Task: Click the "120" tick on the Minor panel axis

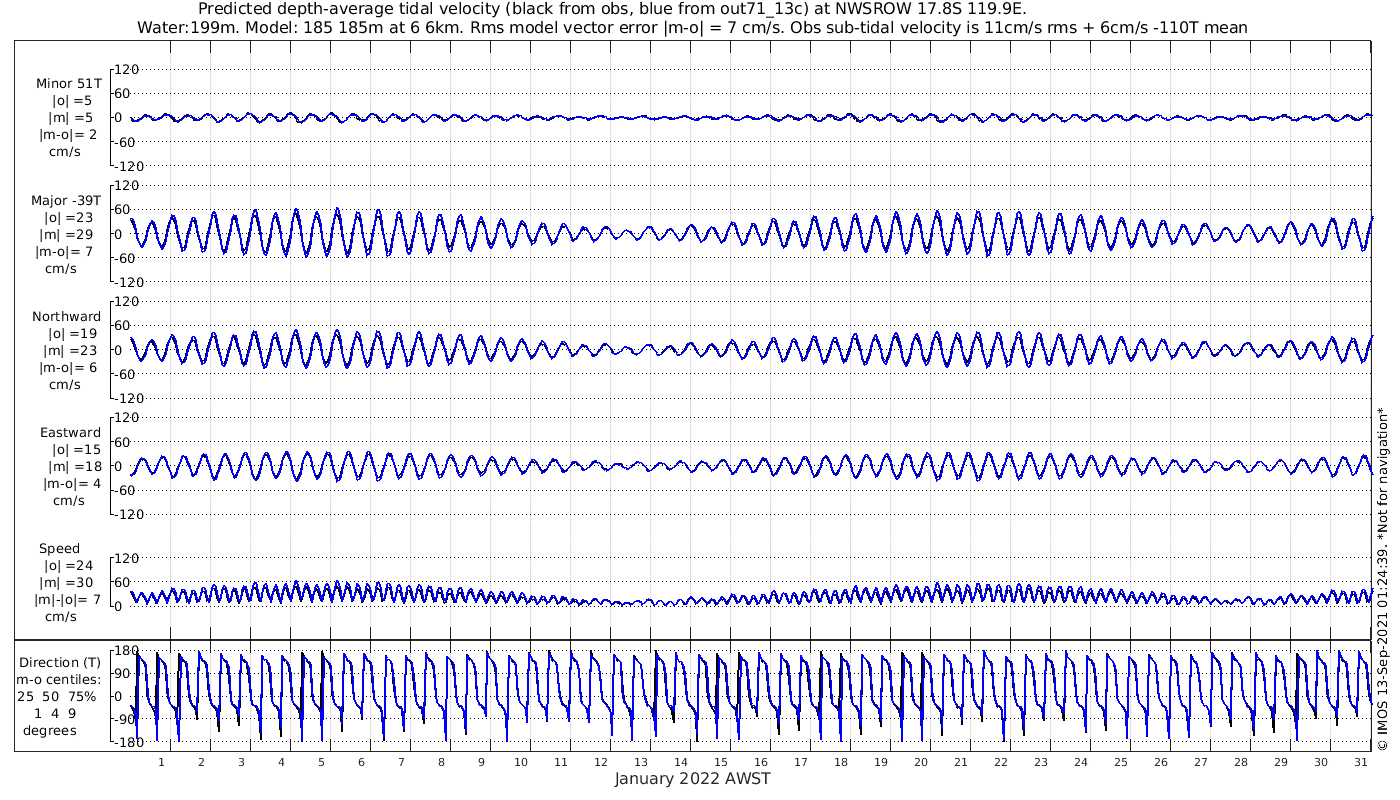Action: click(125, 69)
